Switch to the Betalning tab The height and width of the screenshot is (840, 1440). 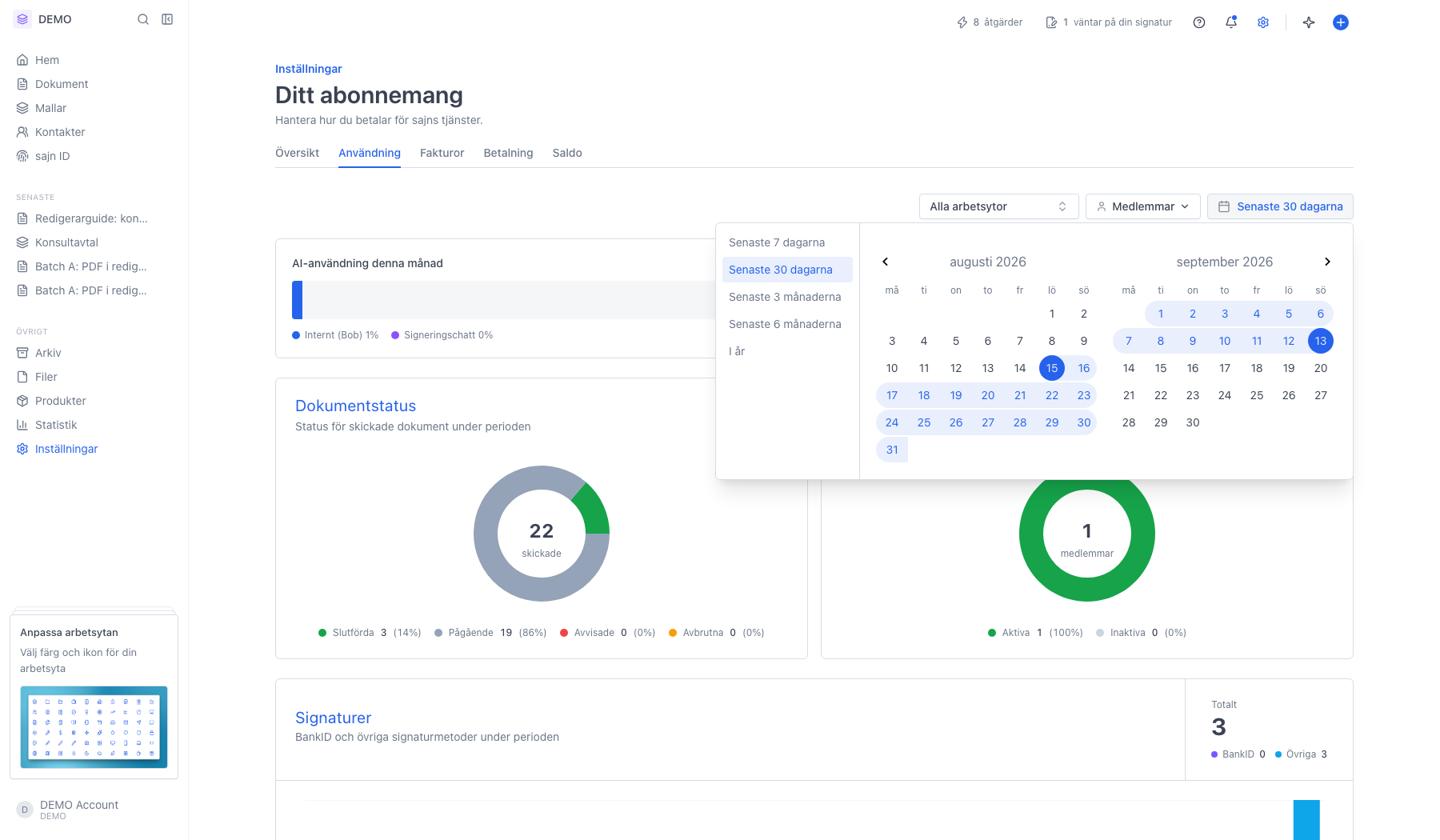tap(508, 153)
